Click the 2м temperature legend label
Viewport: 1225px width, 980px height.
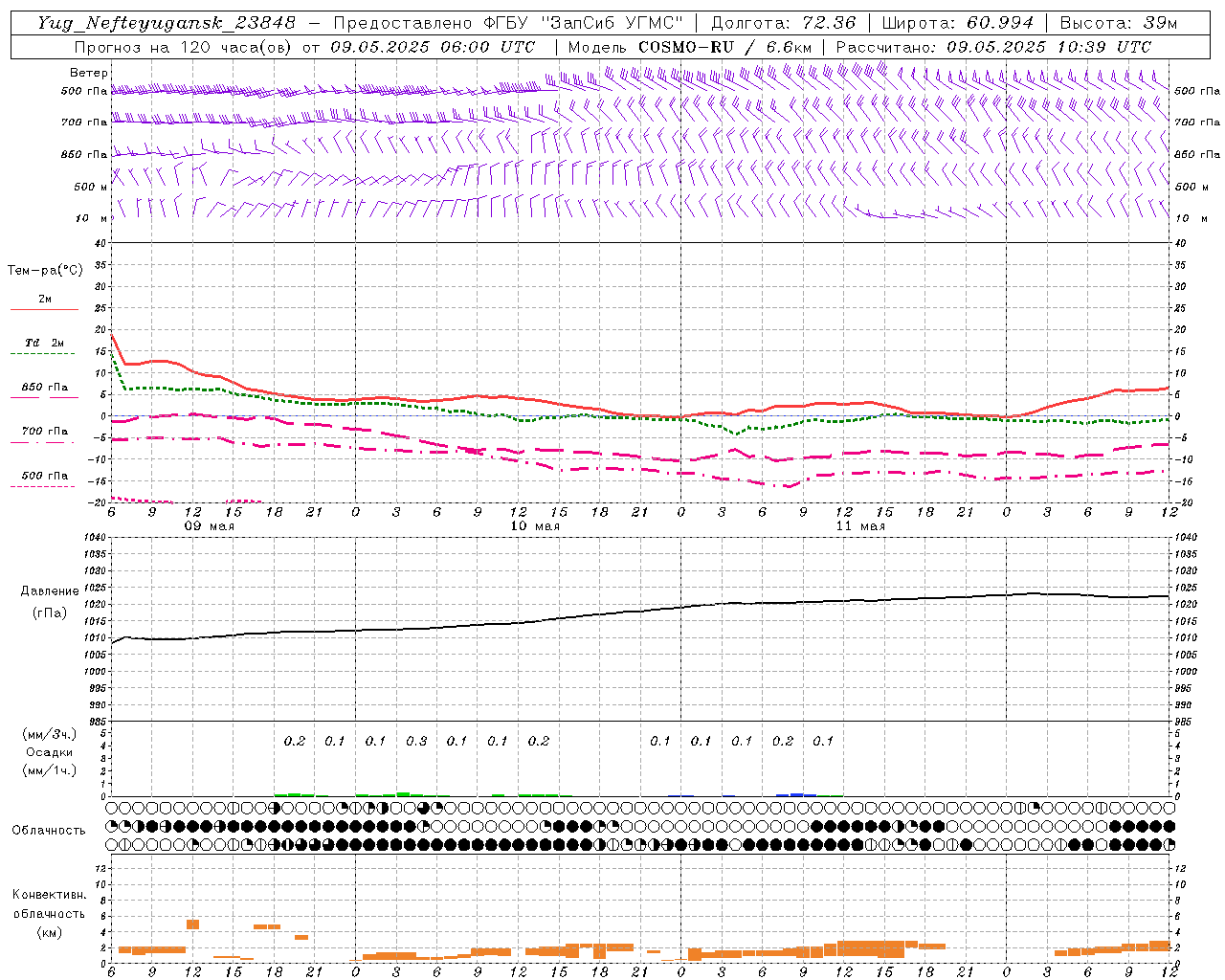pyautogui.click(x=45, y=299)
